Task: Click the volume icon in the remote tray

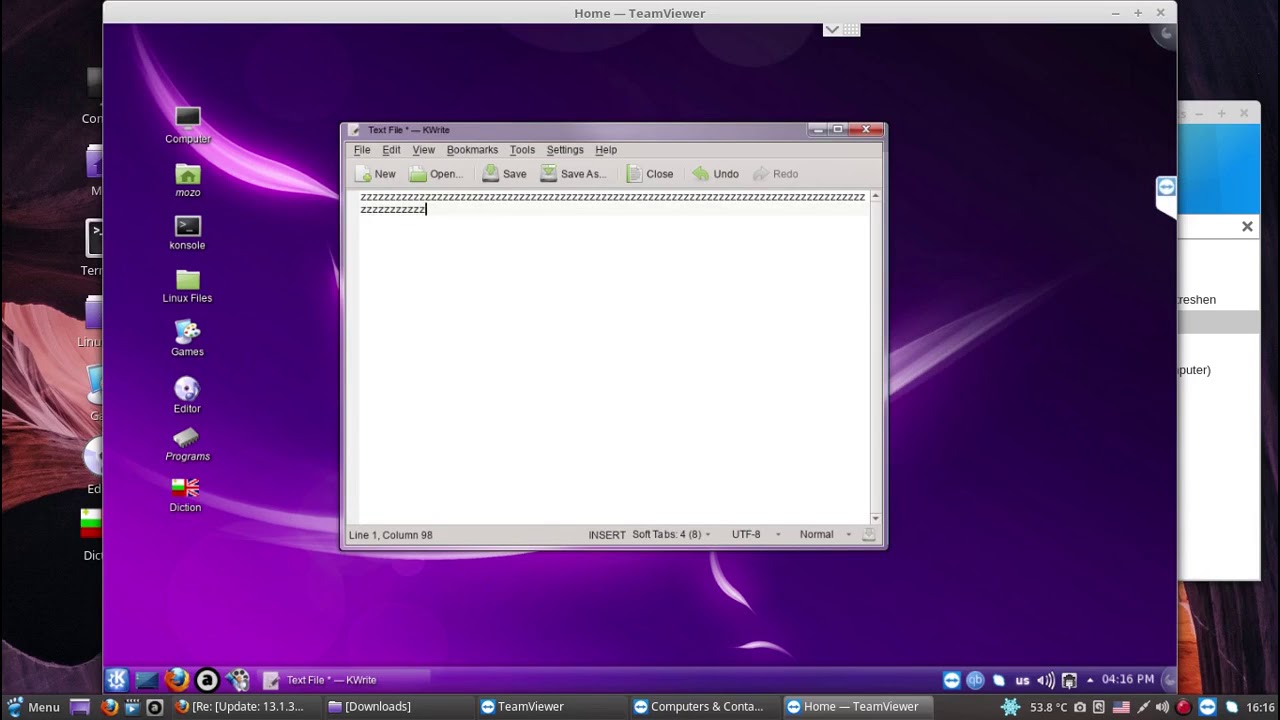Action: pyautogui.click(x=1046, y=680)
